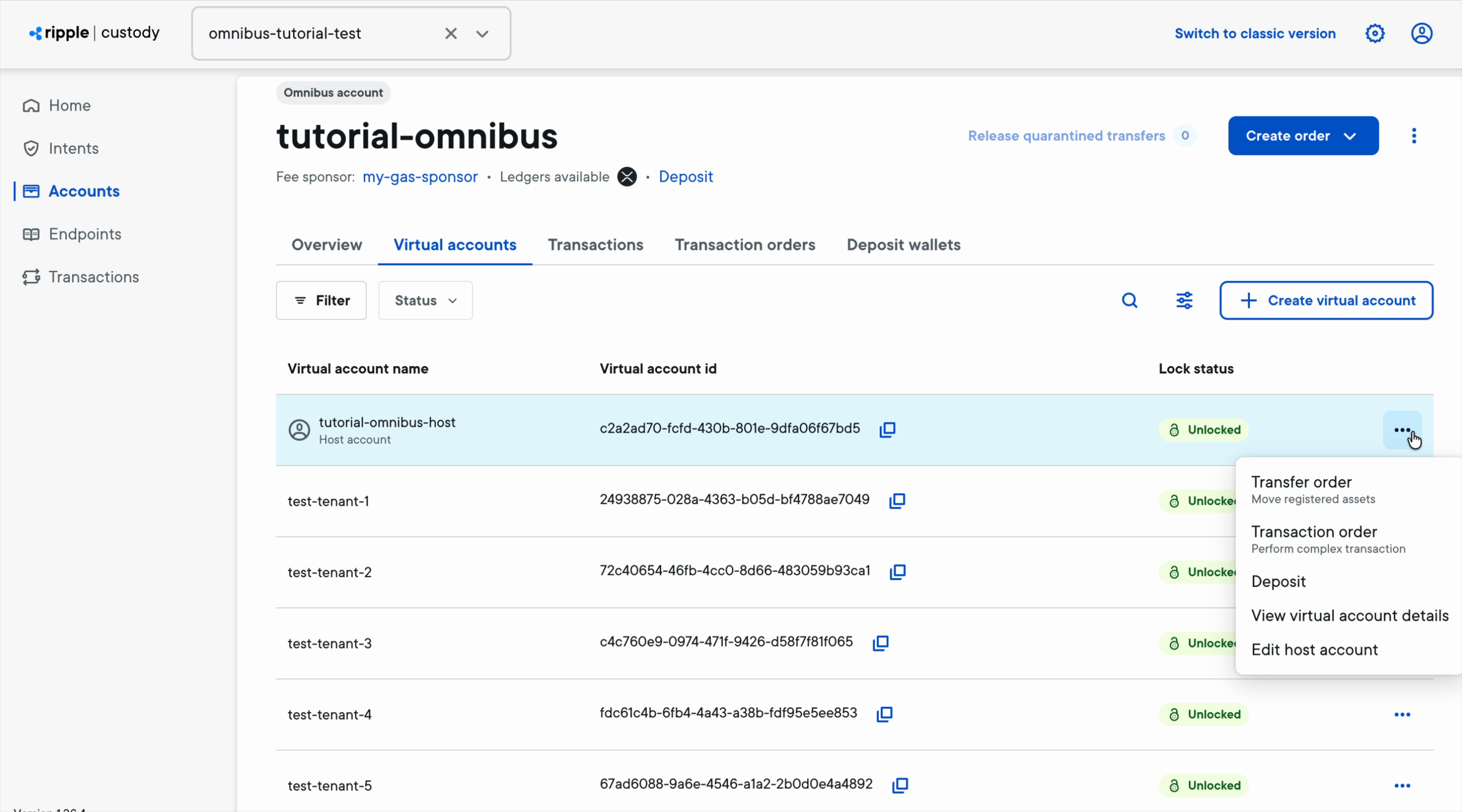Clear the omnibus-tutorial-test selection
1462x812 pixels.
[x=451, y=34]
